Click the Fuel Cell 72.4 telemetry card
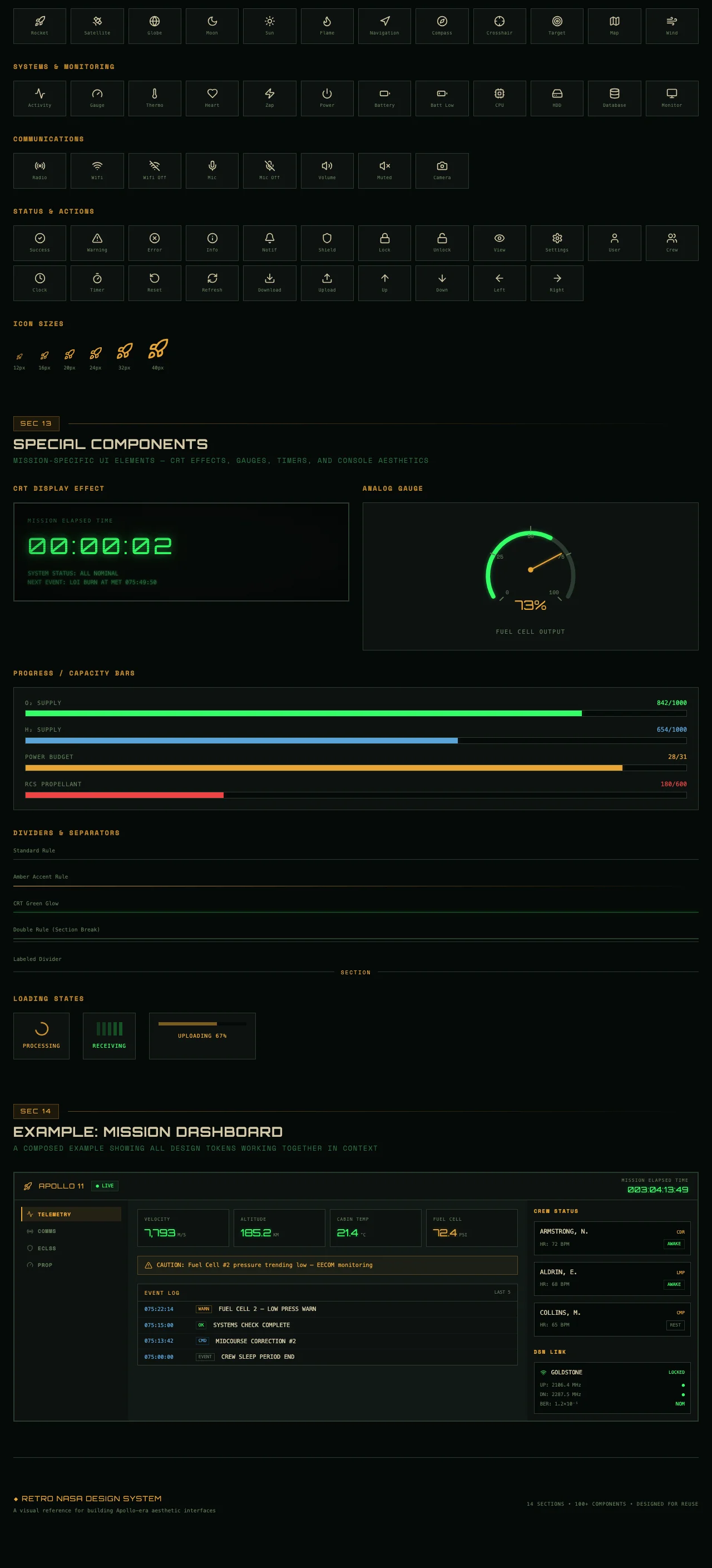712x1568 pixels. [472, 1227]
